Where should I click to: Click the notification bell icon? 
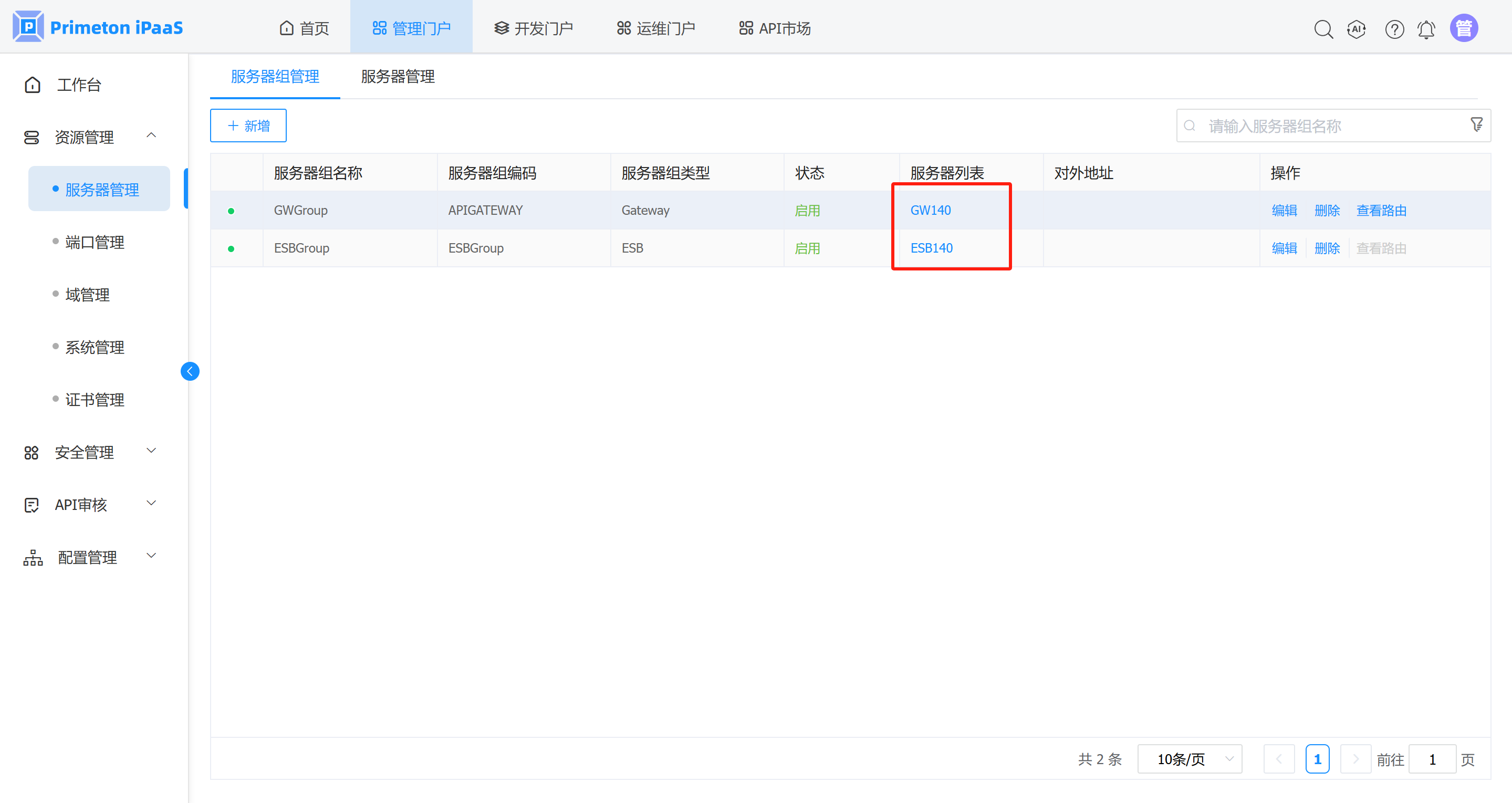(x=1427, y=28)
